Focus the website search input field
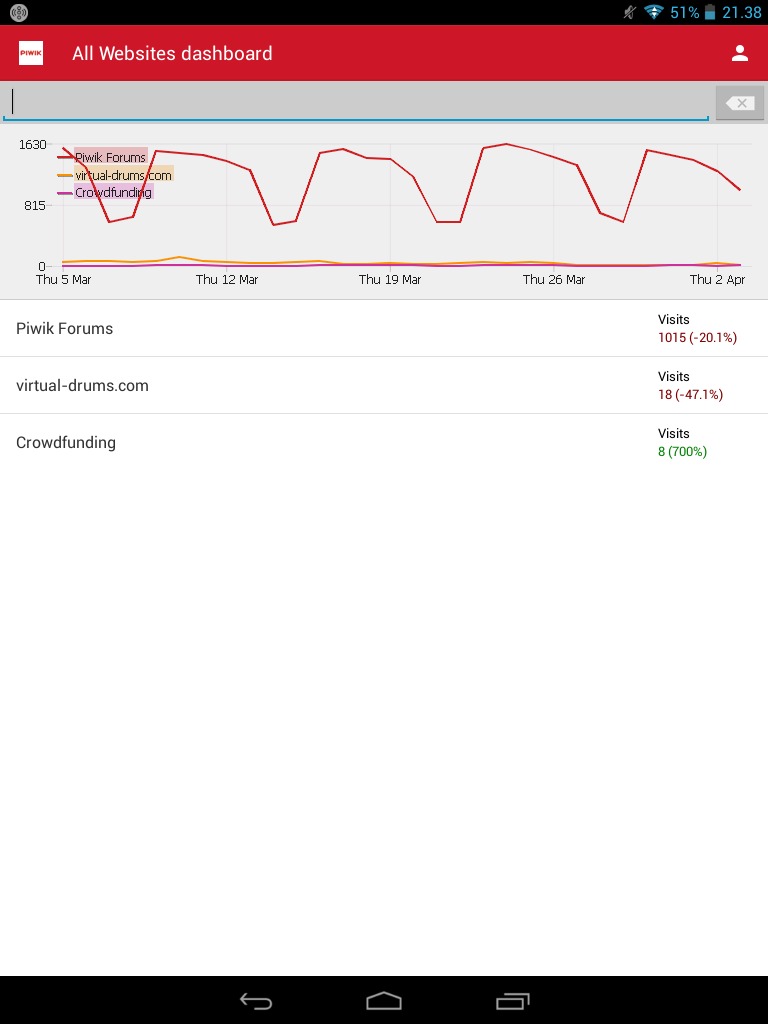Image resolution: width=768 pixels, height=1024 pixels. 356,102
